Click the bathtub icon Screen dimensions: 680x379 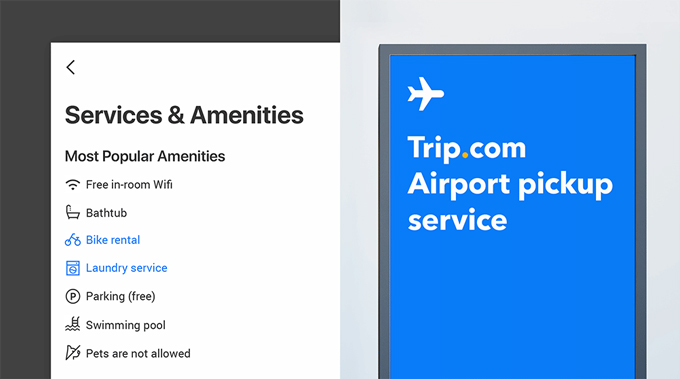pos(72,212)
